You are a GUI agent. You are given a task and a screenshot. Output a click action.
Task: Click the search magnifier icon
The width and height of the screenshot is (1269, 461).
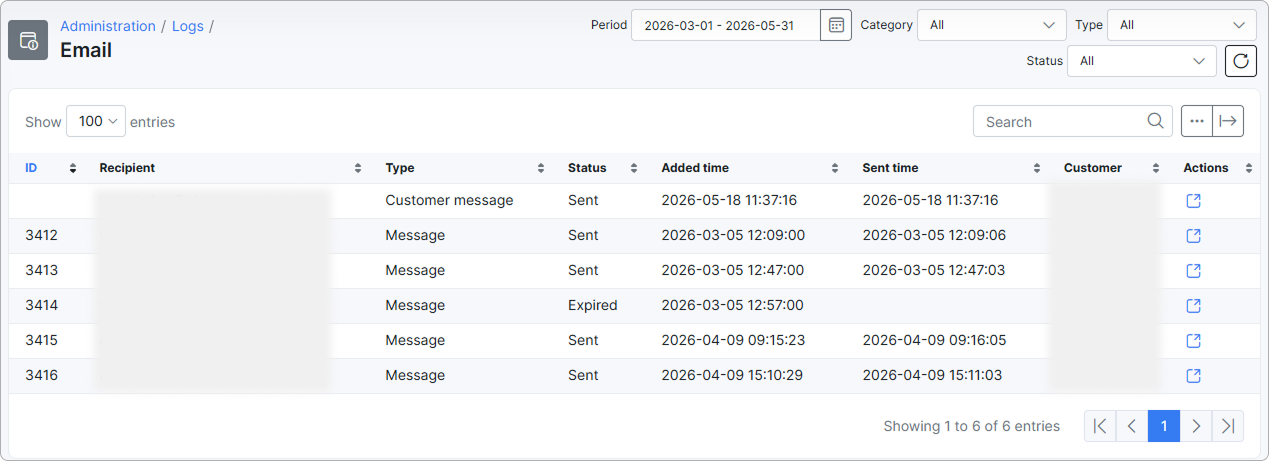pyautogui.click(x=1156, y=121)
